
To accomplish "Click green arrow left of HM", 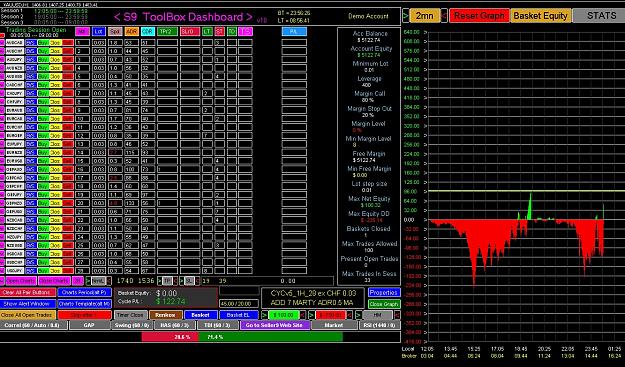I will [x=358, y=315].
